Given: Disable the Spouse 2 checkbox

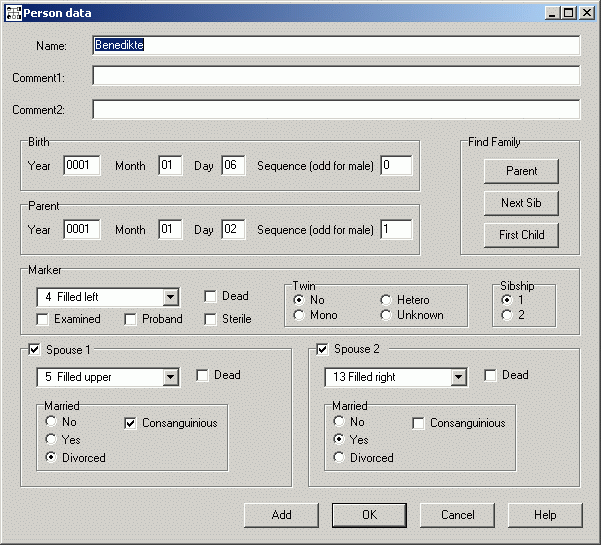Looking at the screenshot, I should point(323,349).
